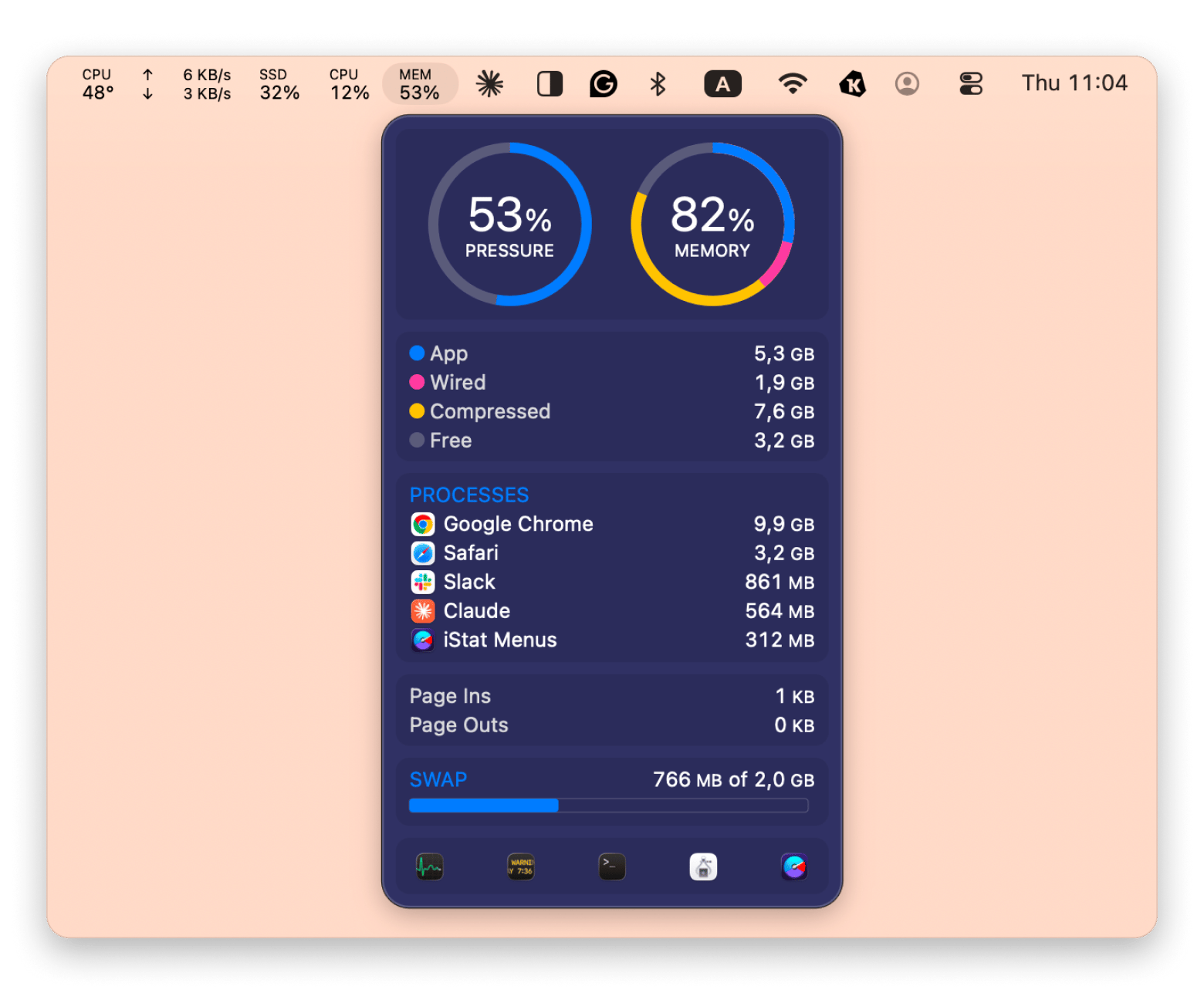This screenshot has height=1000, width=1204.
Task: Open Control Center toggles icon
Action: (971, 83)
